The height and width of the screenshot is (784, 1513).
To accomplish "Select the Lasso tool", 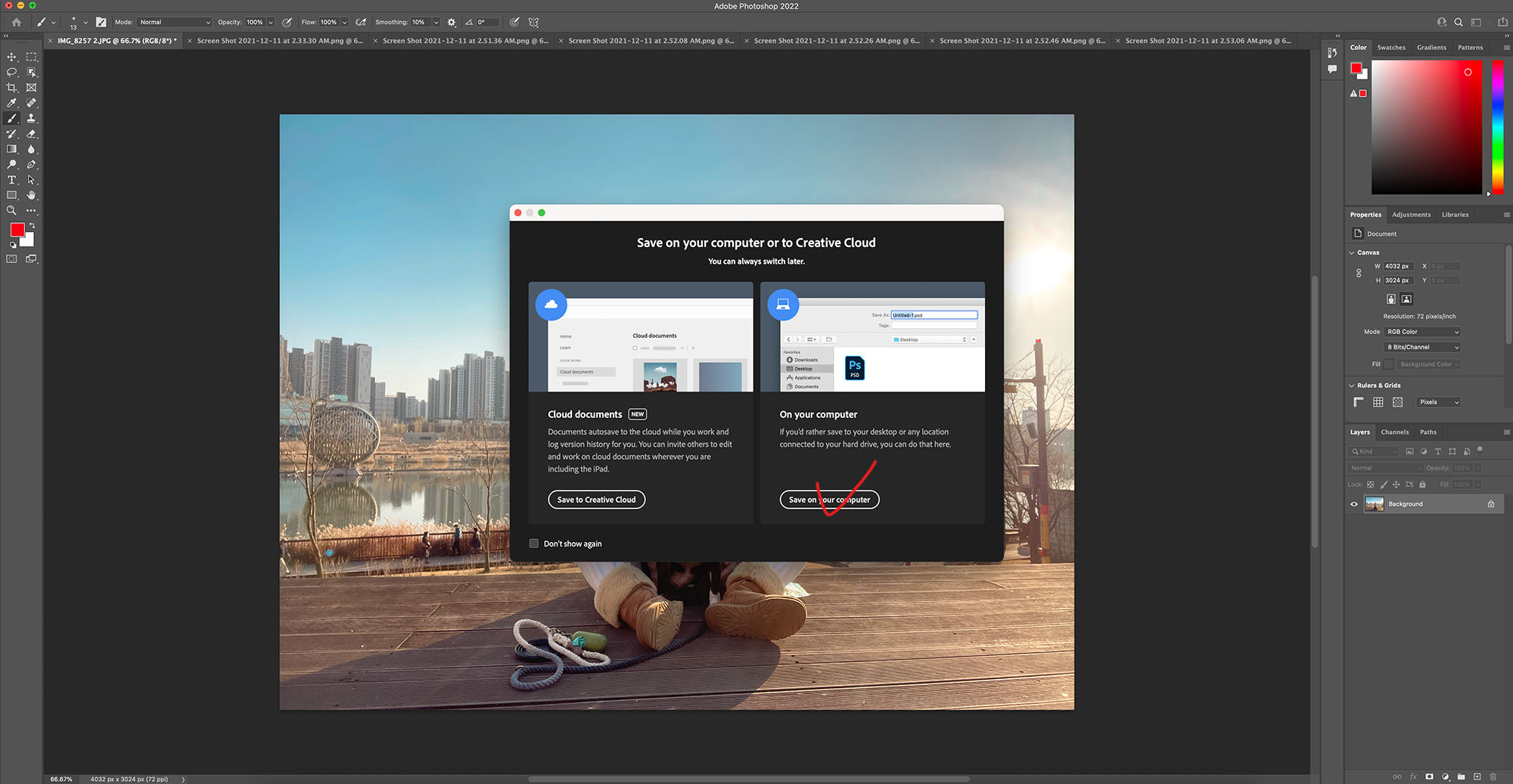I will (x=11, y=73).
